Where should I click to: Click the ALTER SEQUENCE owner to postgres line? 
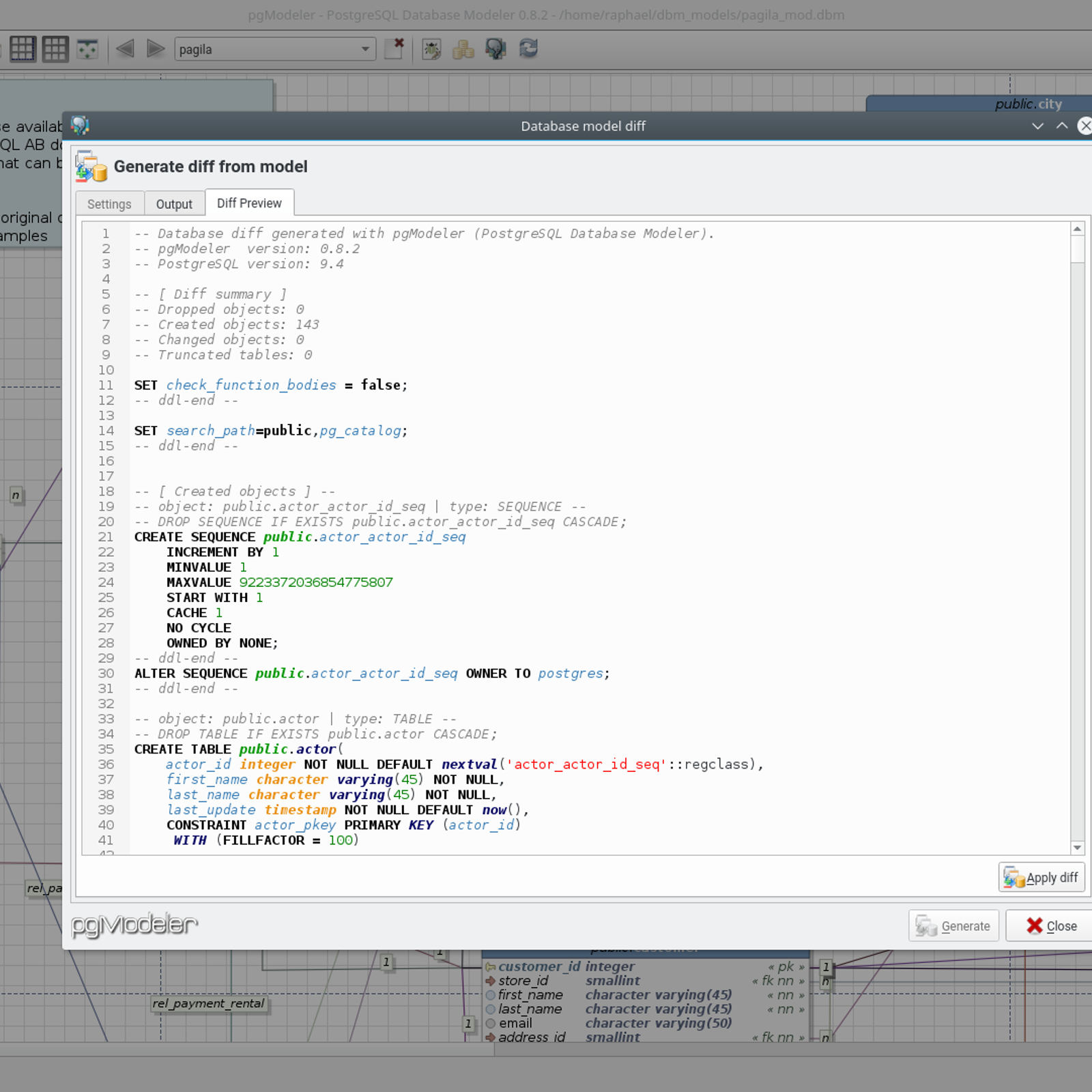pyautogui.click(x=372, y=674)
